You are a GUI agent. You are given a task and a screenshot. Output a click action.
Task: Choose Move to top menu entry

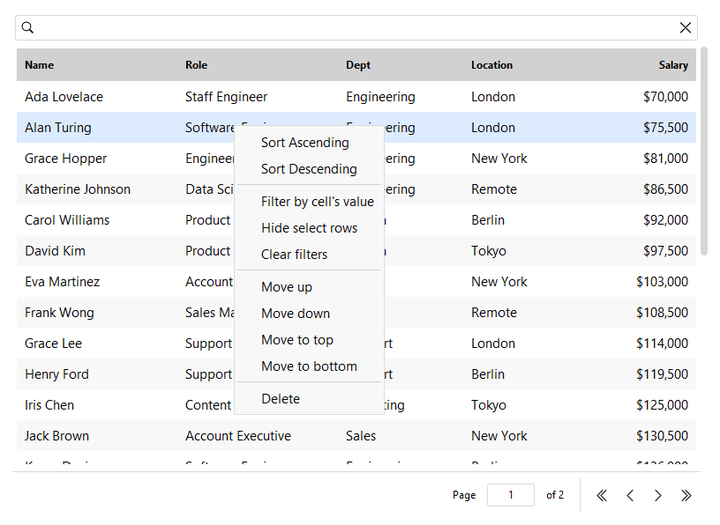(309, 340)
